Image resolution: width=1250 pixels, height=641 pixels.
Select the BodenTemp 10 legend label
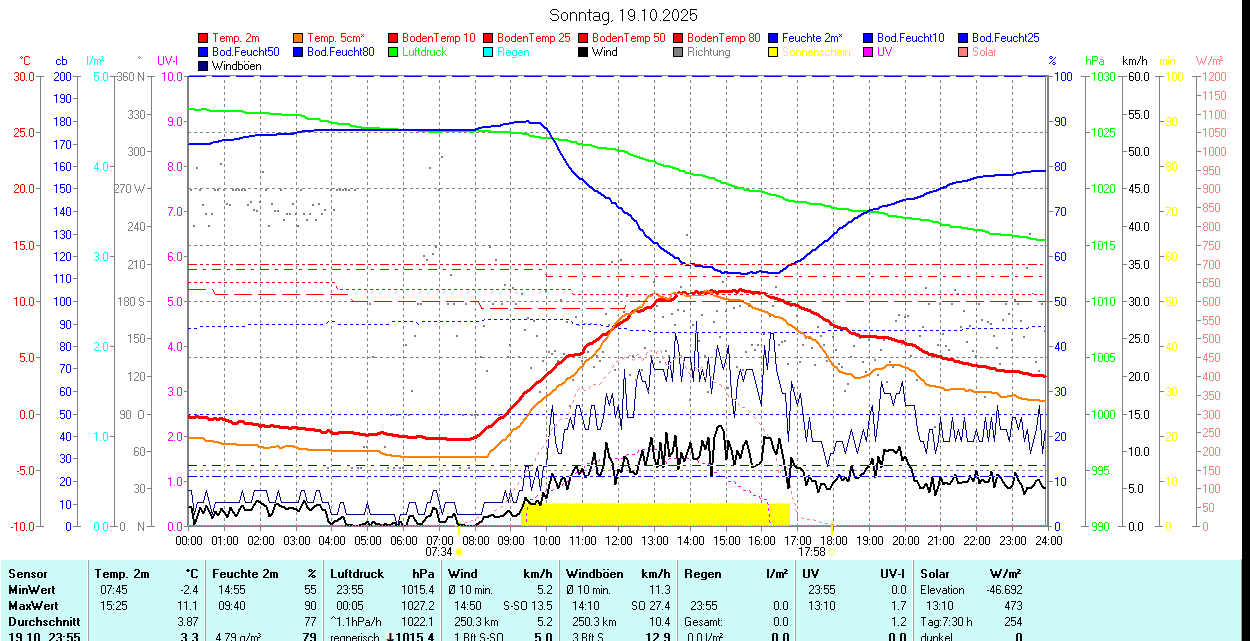(440, 38)
